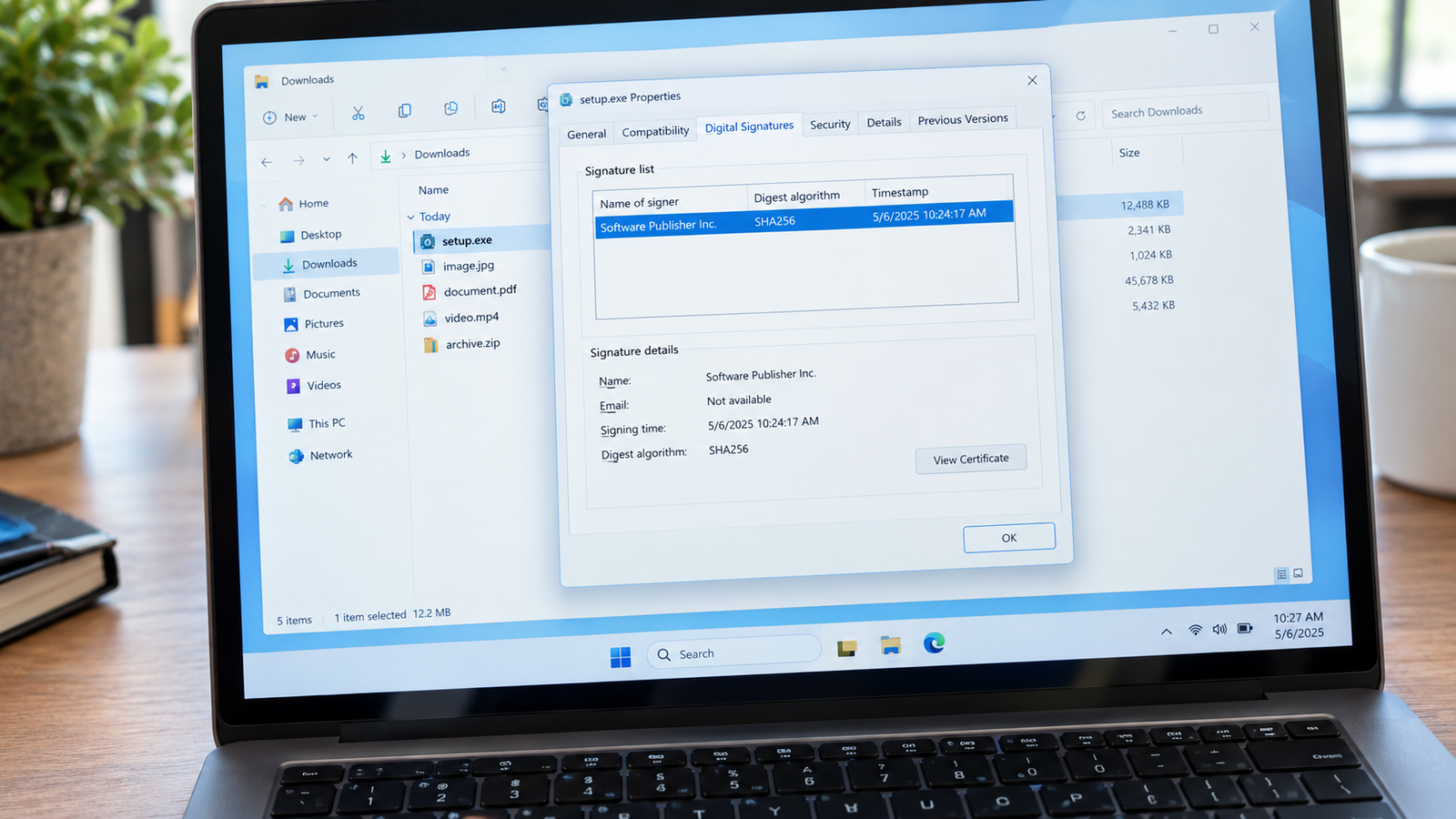Collapse the Today file group
1456x819 pixels.
(410, 217)
